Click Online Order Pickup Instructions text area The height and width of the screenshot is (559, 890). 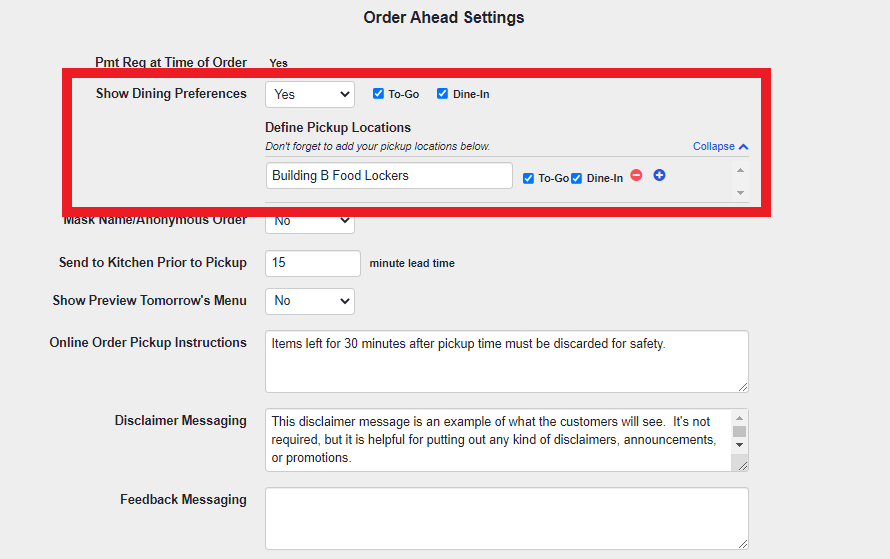pos(506,361)
